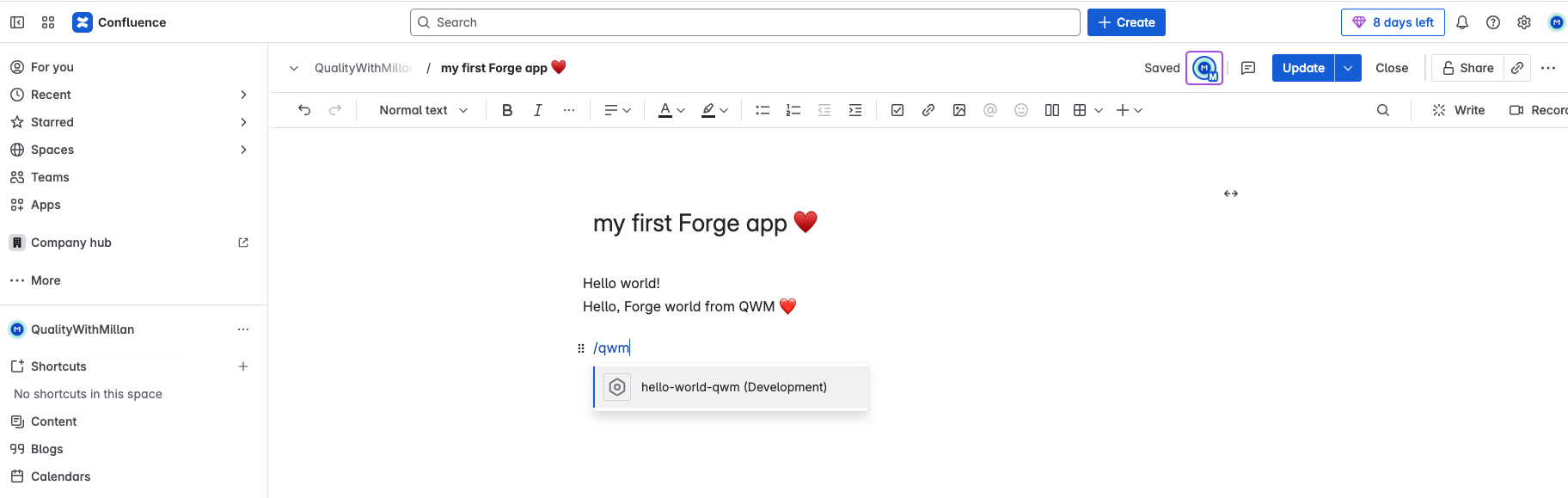Open the insert elements plus menu

(x=1129, y=110)
